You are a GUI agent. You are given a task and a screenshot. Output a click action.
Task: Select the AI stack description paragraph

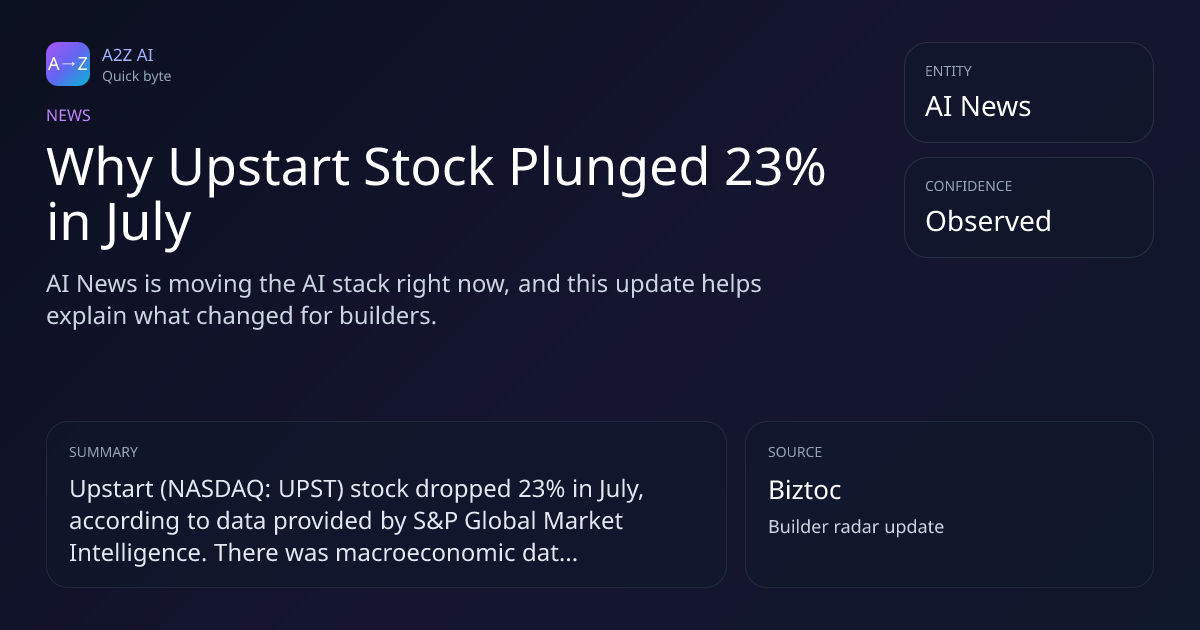(x=404, y=300)
